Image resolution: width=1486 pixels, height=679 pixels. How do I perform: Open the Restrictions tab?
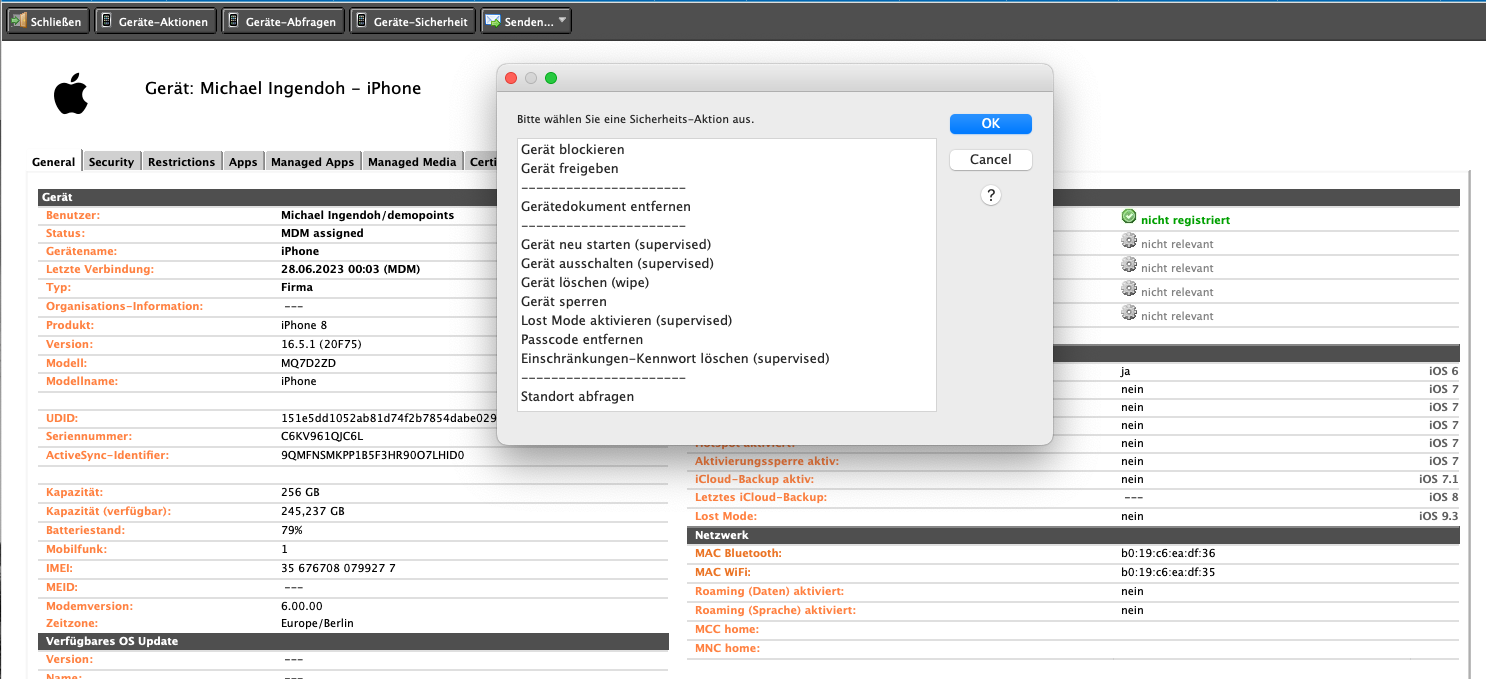point(181,162)
